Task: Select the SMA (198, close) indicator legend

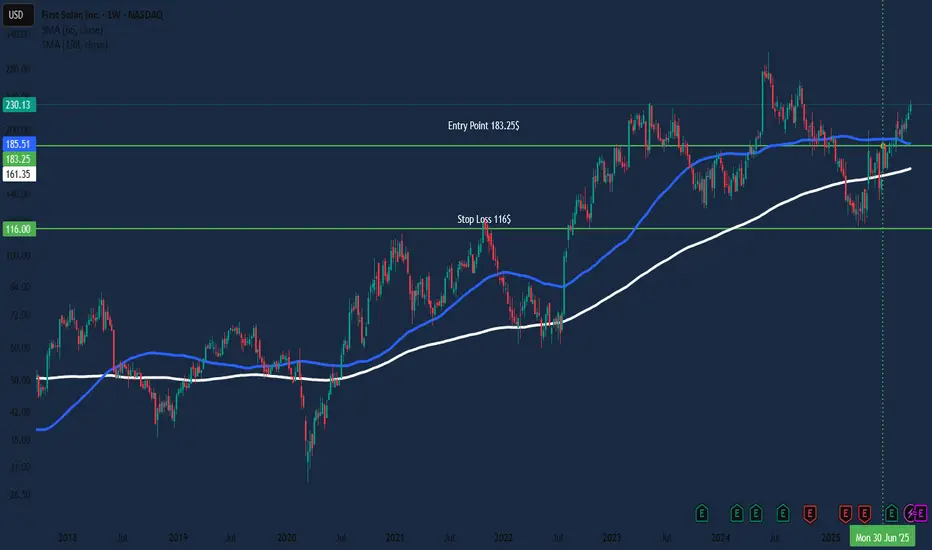Action: [74, 45]
